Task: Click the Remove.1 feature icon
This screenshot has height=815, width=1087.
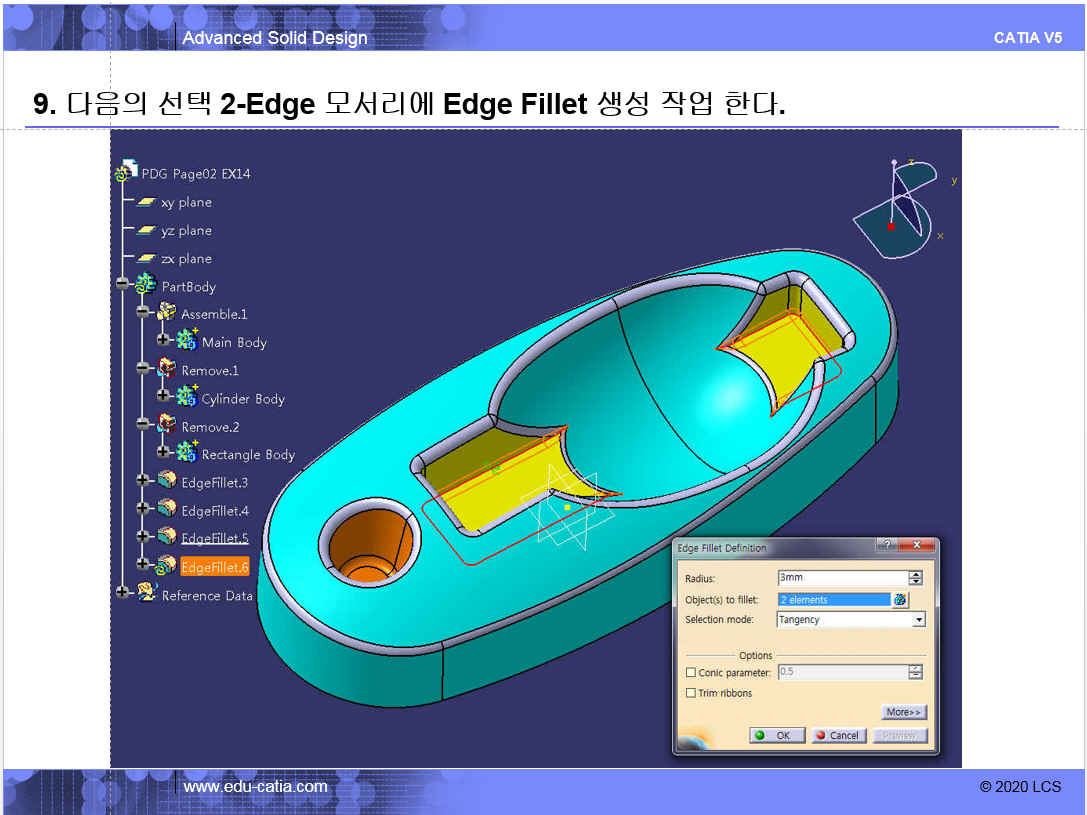Action: [x=166, y=370]
